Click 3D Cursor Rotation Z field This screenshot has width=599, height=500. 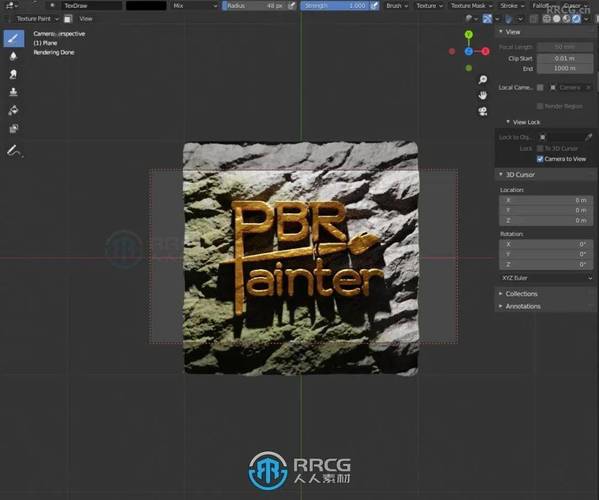(546, 264)
